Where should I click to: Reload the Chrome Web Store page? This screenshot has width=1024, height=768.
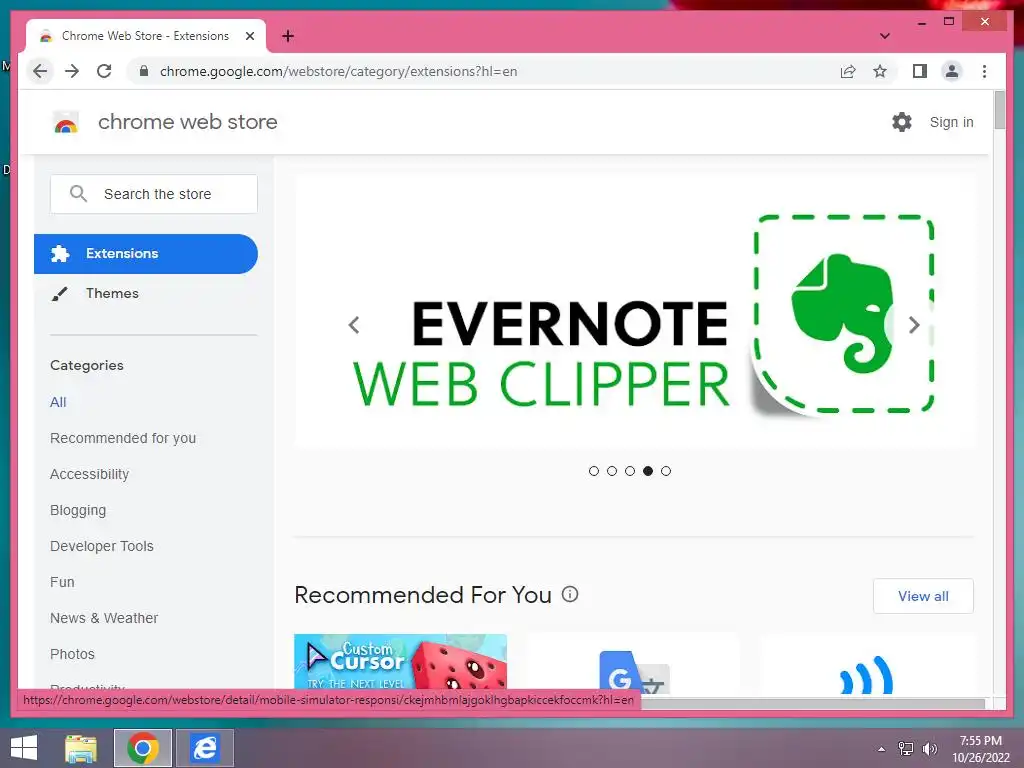[104, 71]
